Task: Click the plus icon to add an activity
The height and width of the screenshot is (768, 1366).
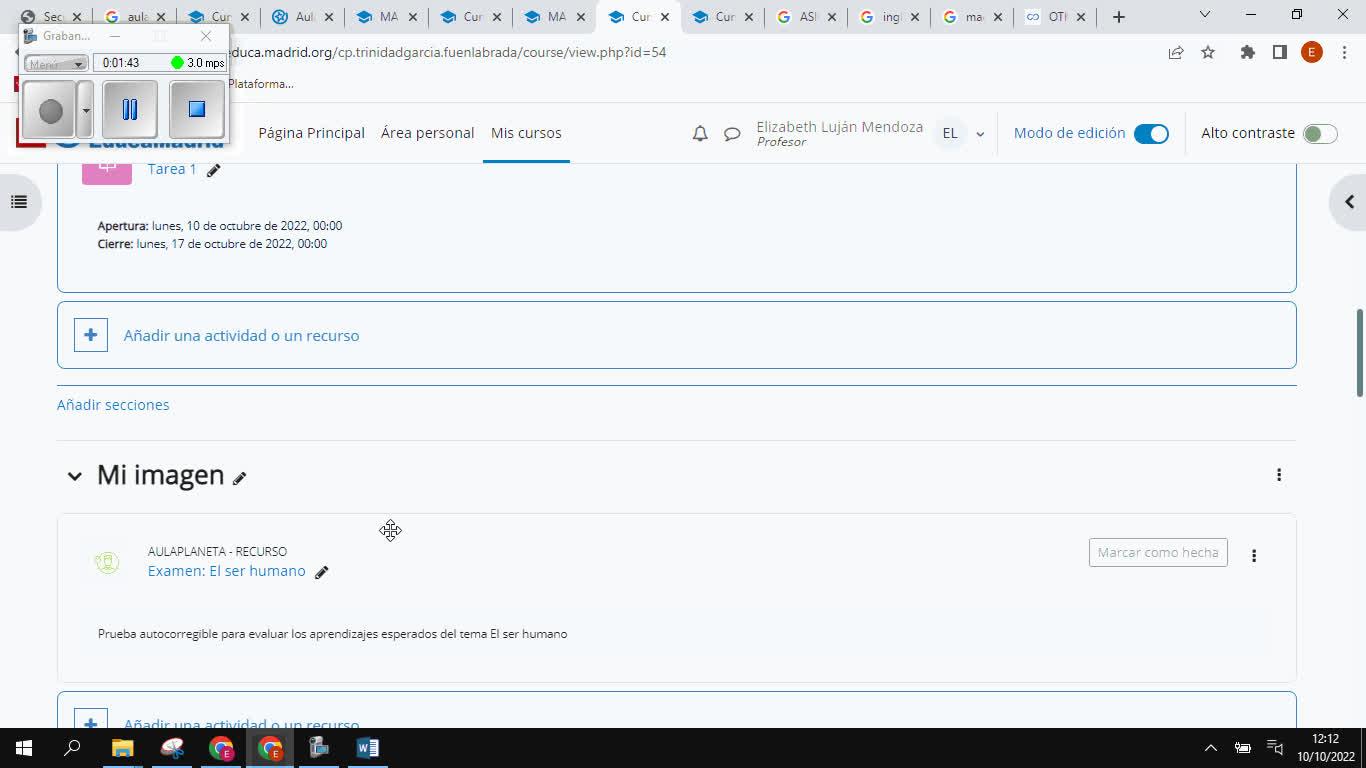Action: 91,335
